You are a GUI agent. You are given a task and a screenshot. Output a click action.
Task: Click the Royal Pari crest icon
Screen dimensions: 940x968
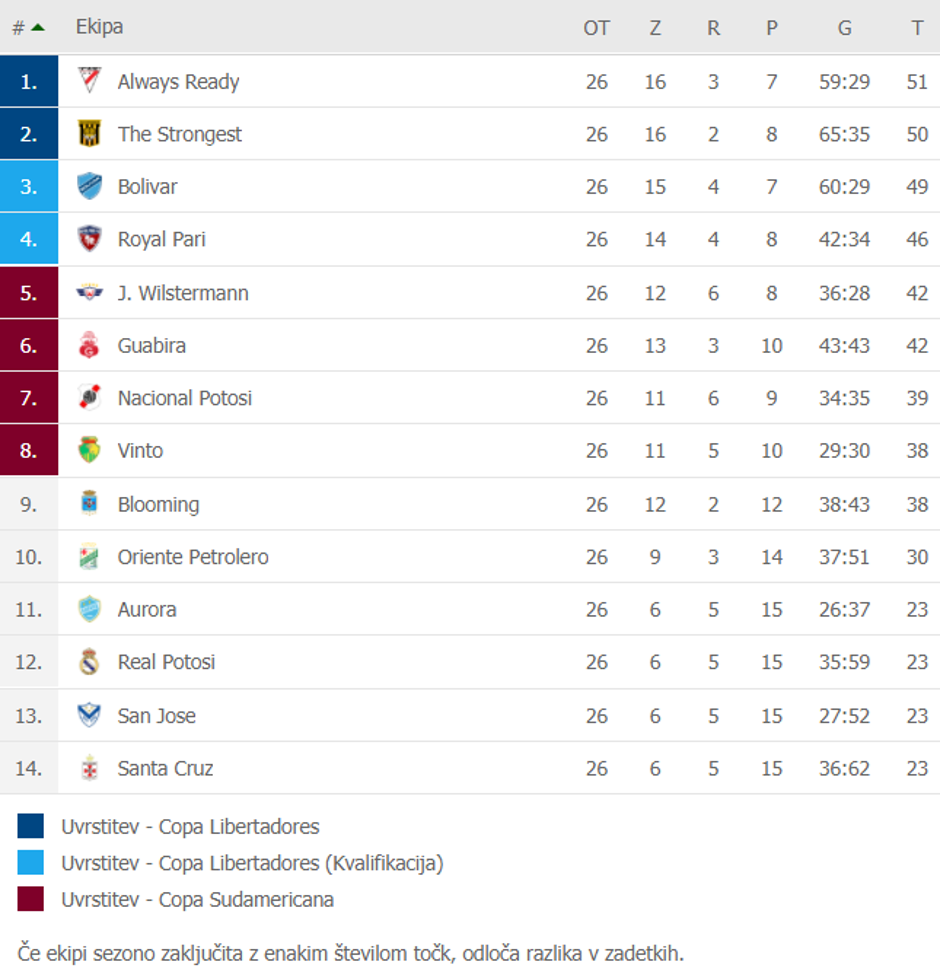pos(88,239)
